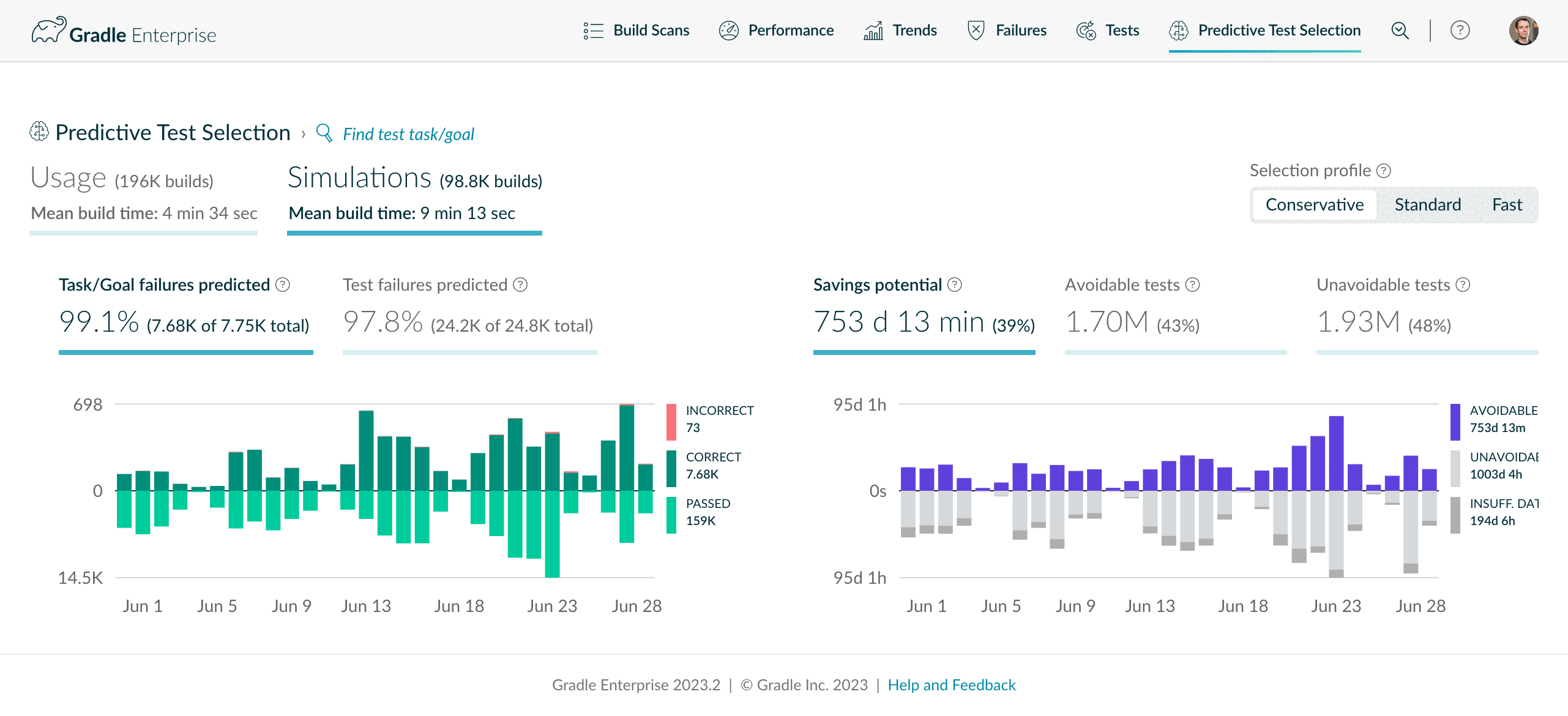Click the Selection profile help icon

click(x=1384, y=171)
